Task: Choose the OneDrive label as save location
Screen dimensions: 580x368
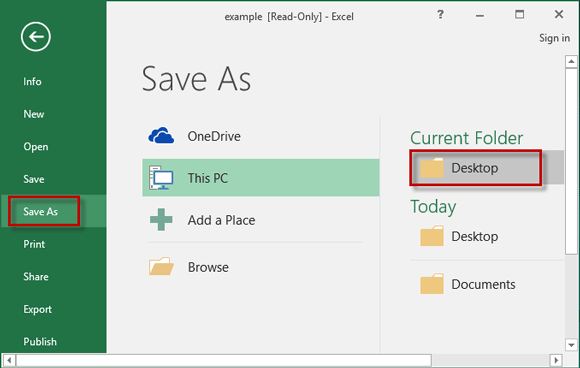Action: (214, 136)
